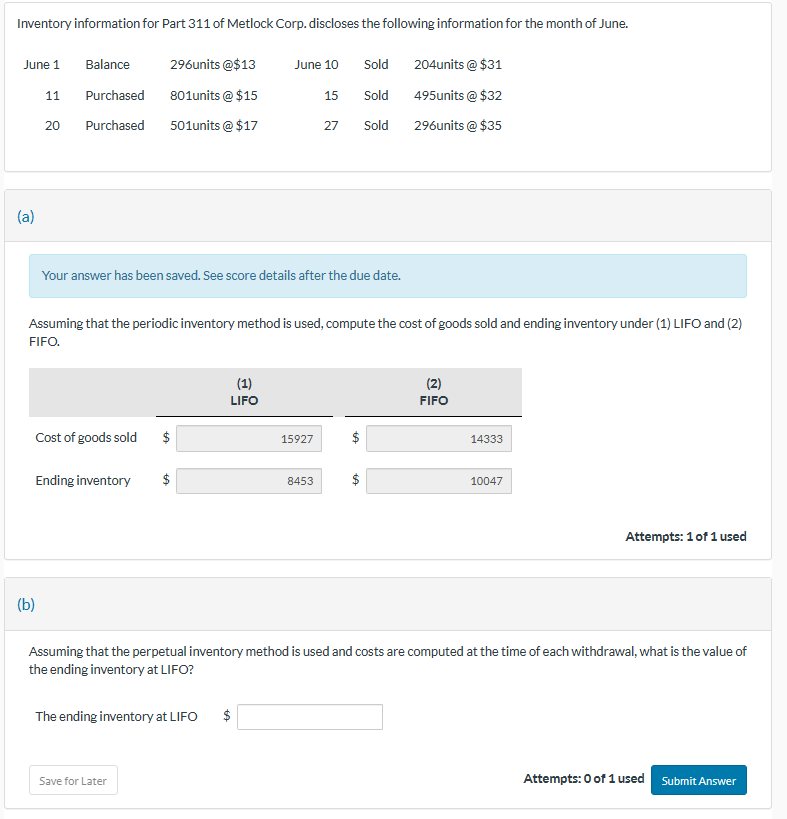
Task: Click the saved answer confirmation banner
Action: [388, 275]
